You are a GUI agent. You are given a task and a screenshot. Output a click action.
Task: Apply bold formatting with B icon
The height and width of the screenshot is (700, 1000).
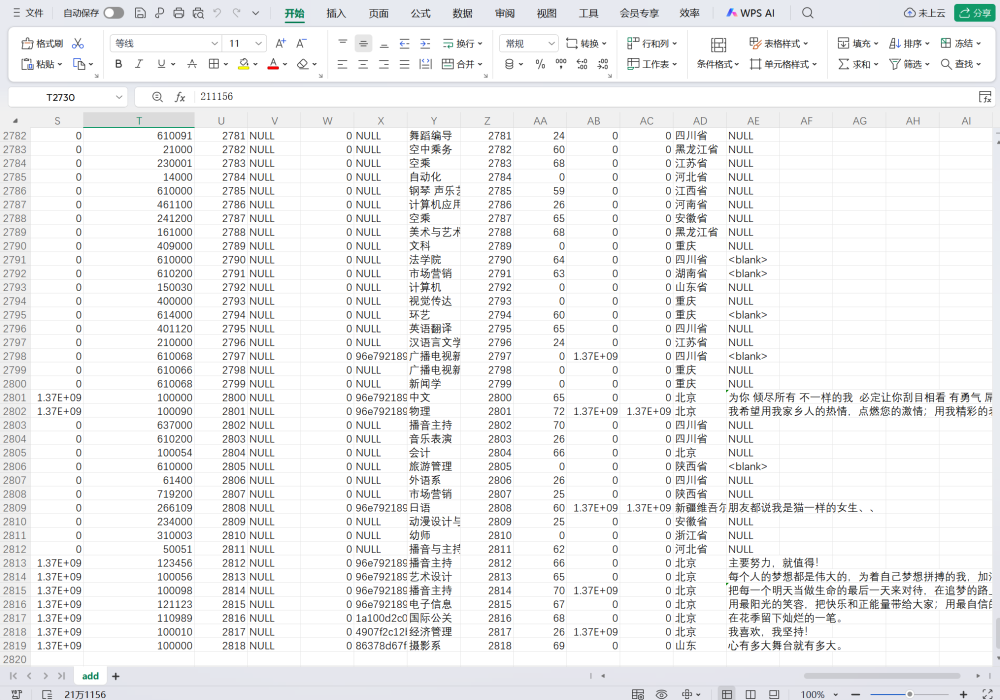pyautogui.click(x=118, y=64)
